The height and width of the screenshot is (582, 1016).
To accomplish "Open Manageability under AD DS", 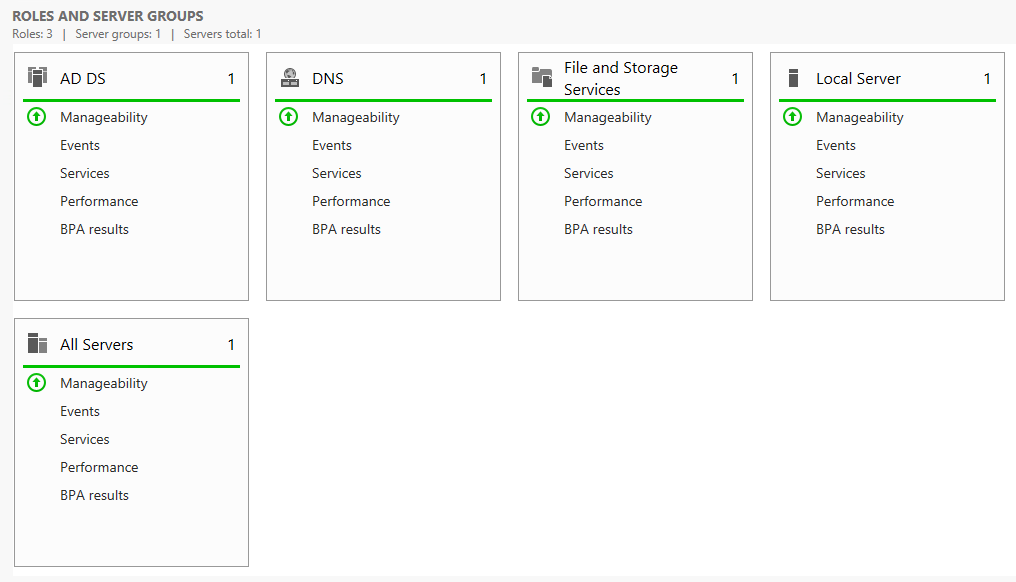I will 104,117.
